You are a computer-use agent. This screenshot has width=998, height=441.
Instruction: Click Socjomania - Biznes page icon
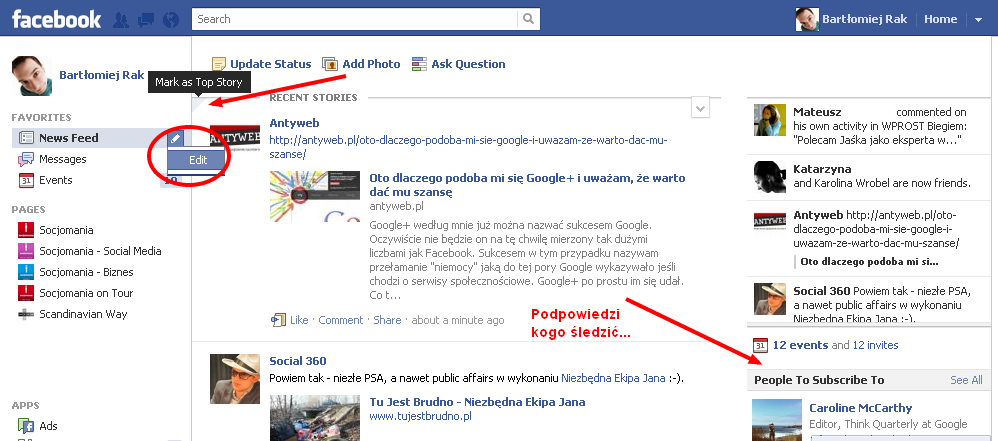(x=25, y=272)
